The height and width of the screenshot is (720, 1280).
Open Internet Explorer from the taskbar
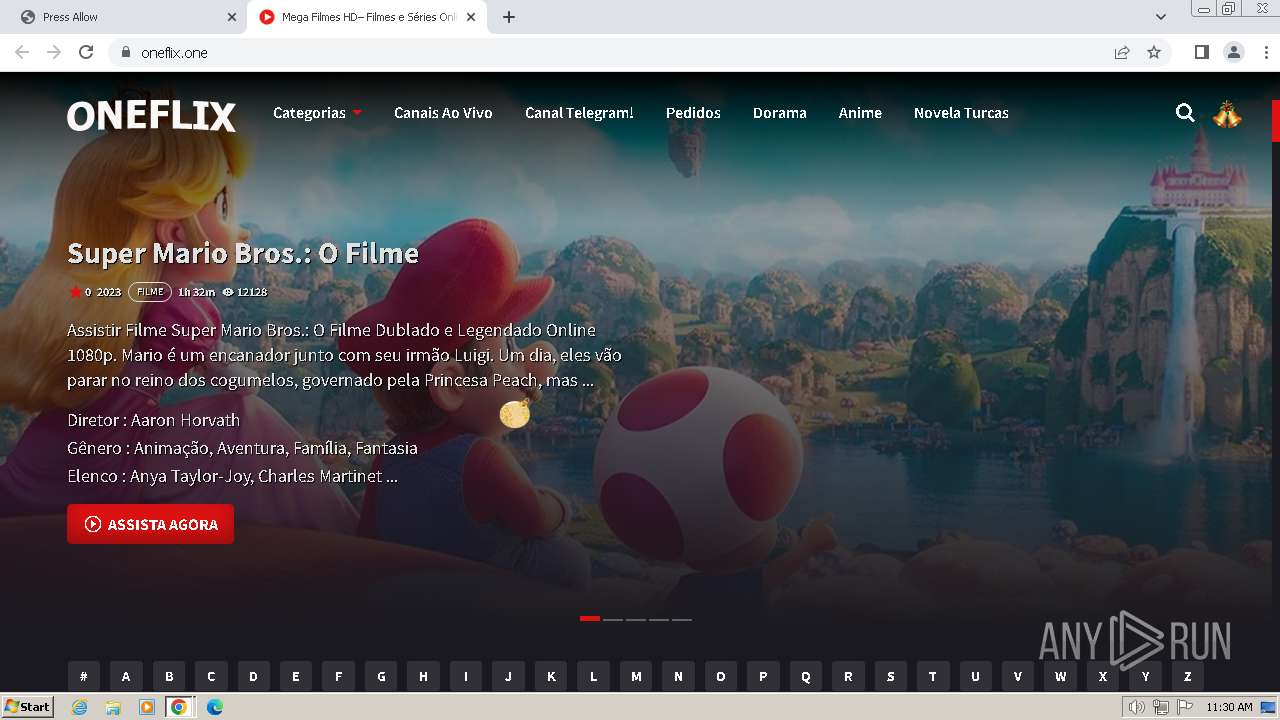79,707
